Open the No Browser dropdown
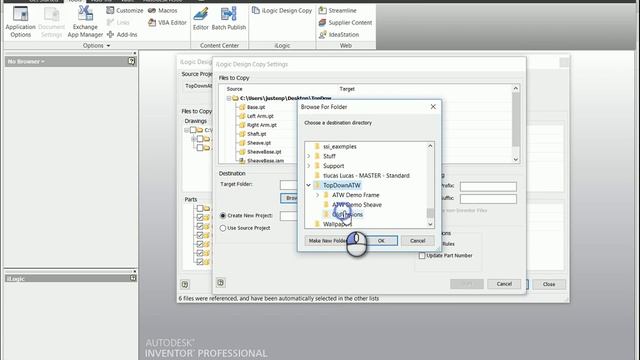 point(26,61)
